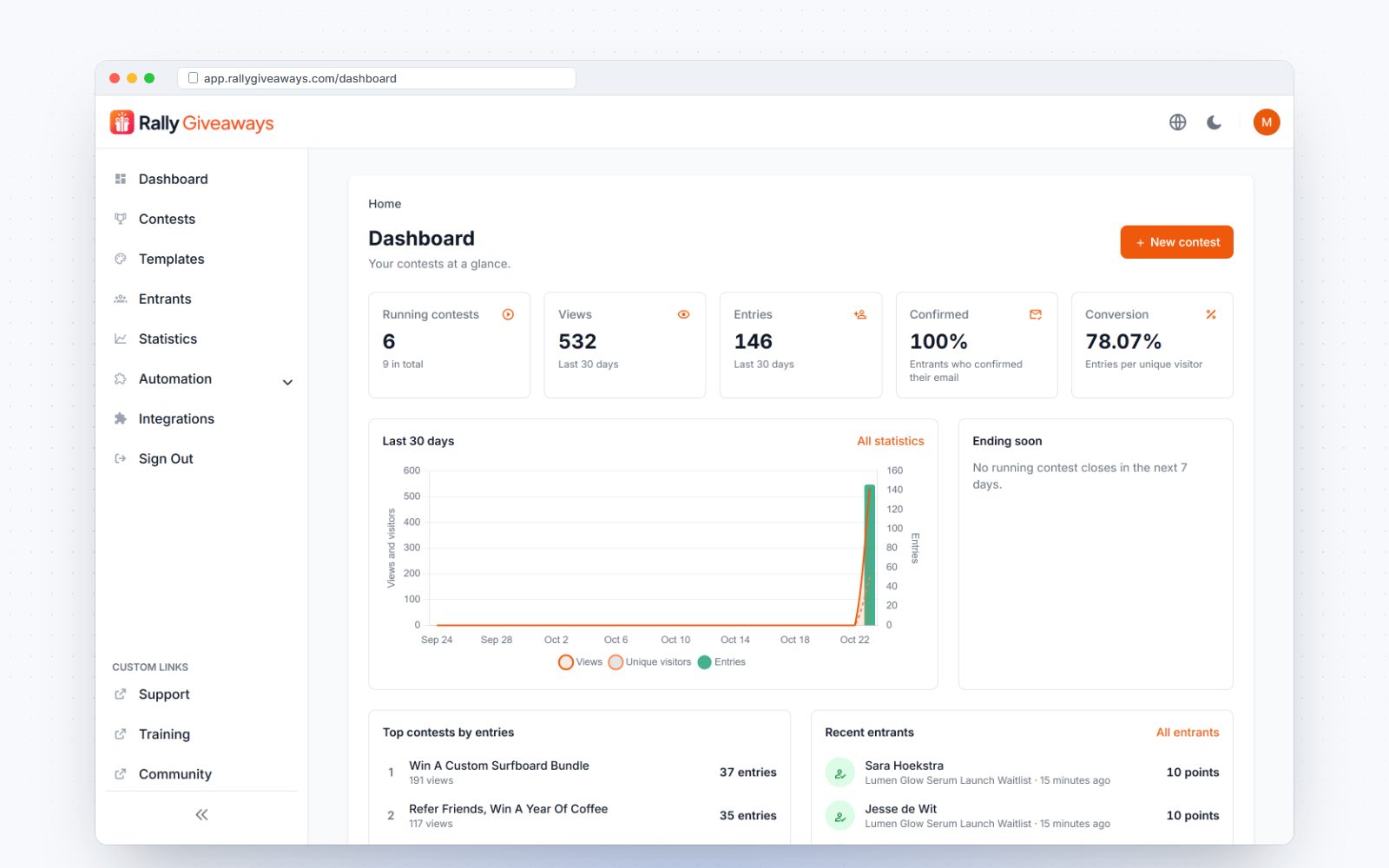Click Sara Hoekstra's green avatar icon
The height and width of the screenshot is (868, 1389).
click(x=839, y=773)
